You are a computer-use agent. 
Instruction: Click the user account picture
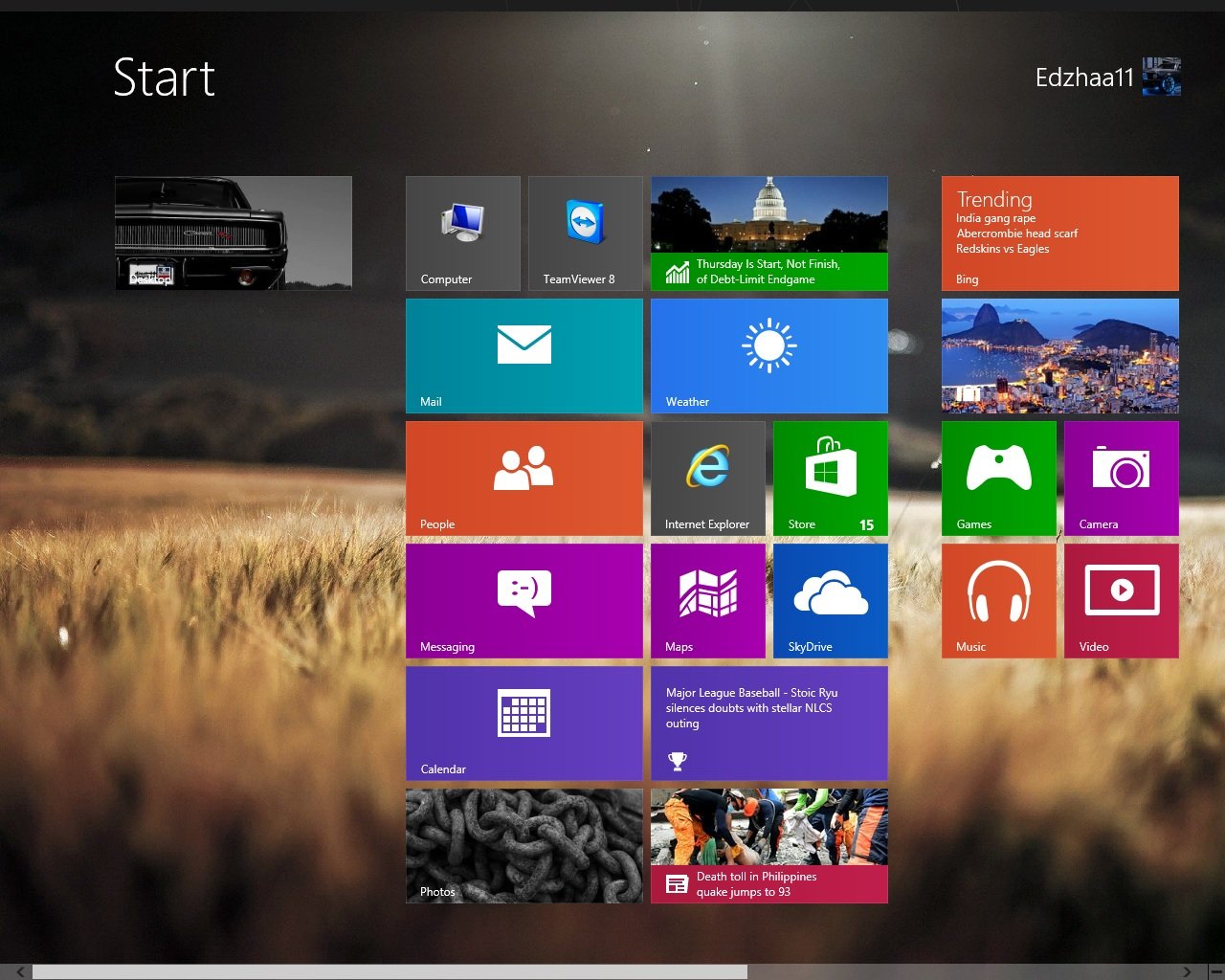[1162, 77]
